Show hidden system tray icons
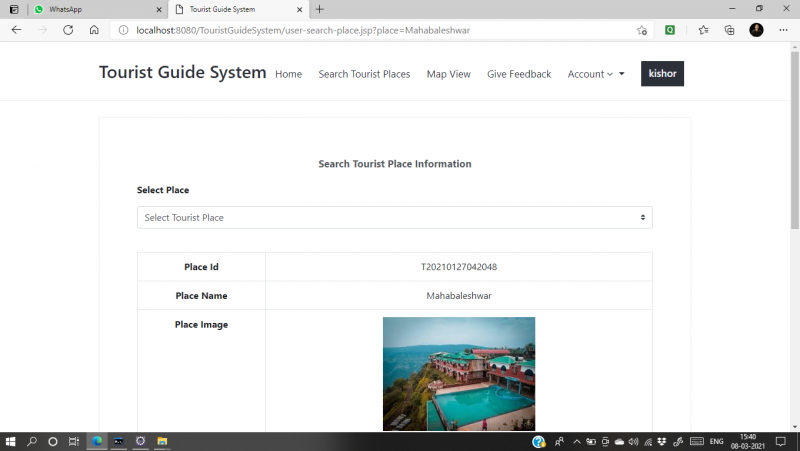The width and height of the screenshot is (800, 451). click(x=577, y=442)
